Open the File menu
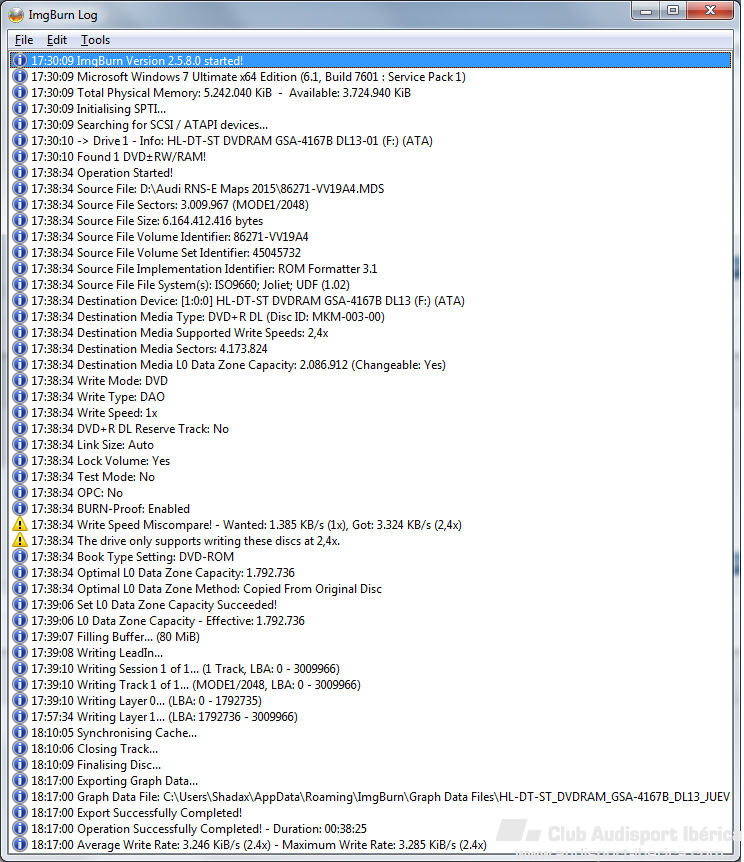The image size is (744, 862). [24, 40]
